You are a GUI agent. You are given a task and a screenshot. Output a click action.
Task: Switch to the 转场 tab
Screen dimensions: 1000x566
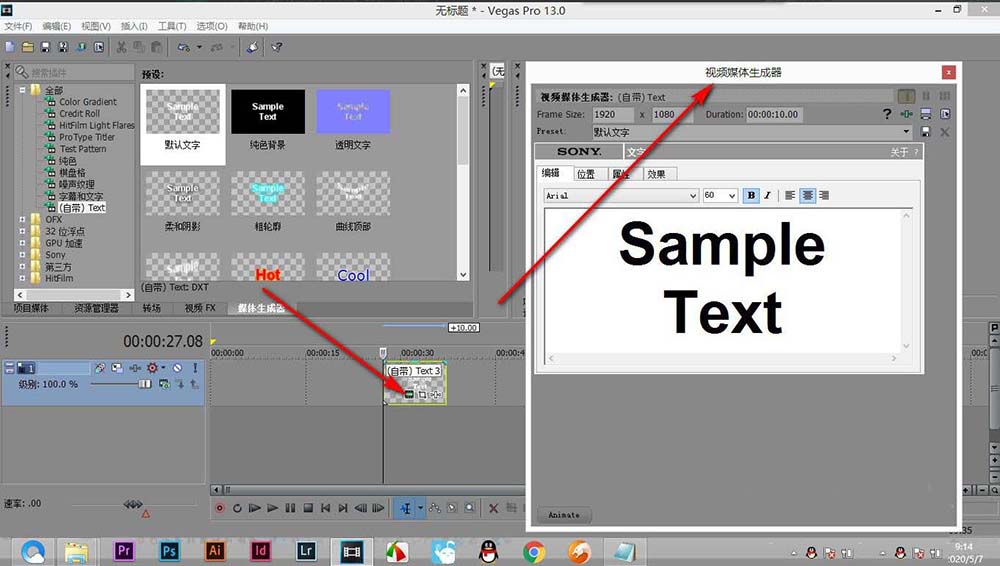(152, 308)
